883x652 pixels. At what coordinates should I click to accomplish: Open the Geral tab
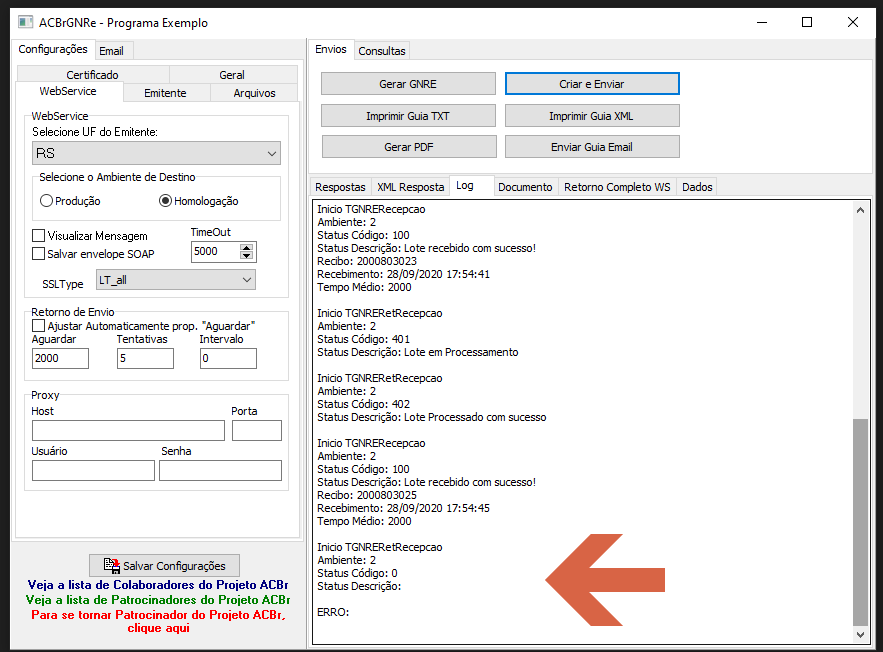pyautogui.click(x=232, y=74)
